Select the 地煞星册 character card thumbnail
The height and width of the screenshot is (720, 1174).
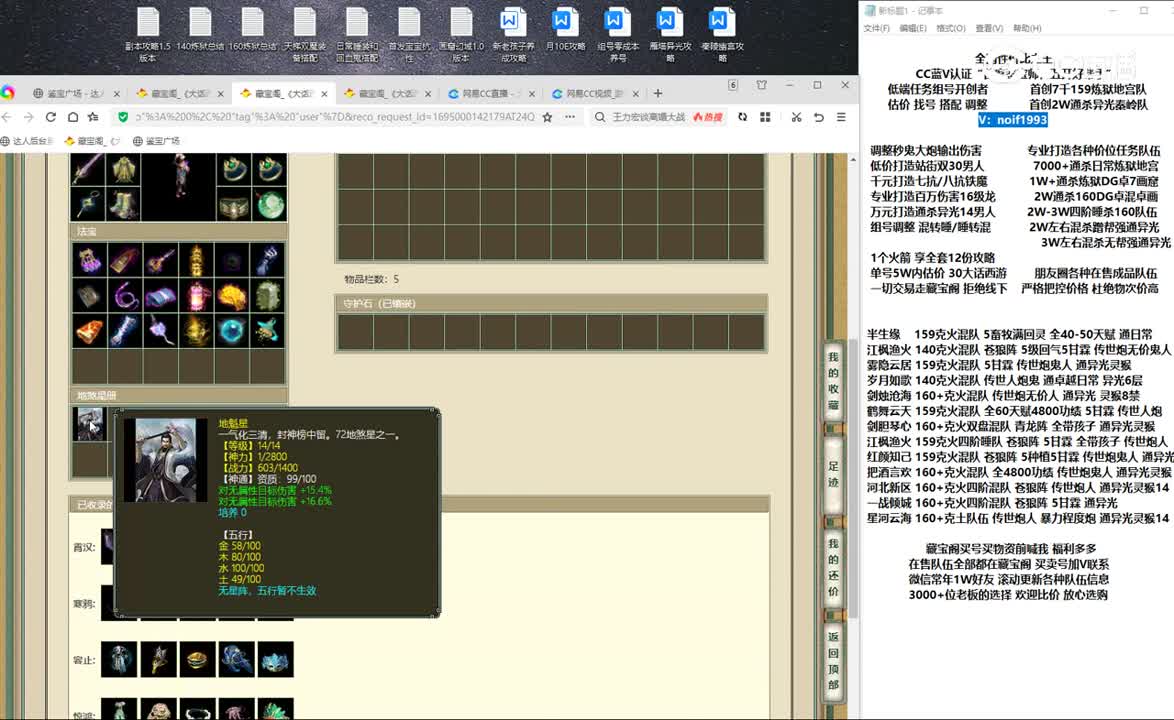[x=89, y=424]
